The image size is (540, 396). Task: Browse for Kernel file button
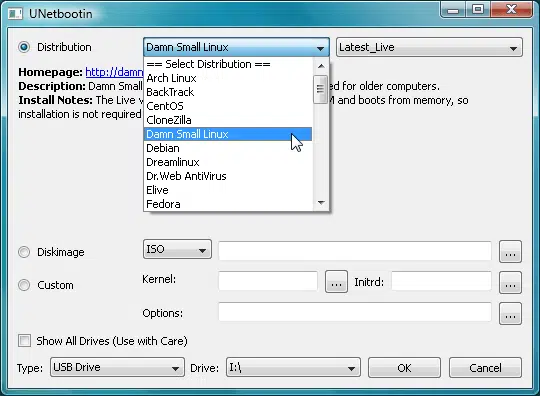click(x=336, y=282)
